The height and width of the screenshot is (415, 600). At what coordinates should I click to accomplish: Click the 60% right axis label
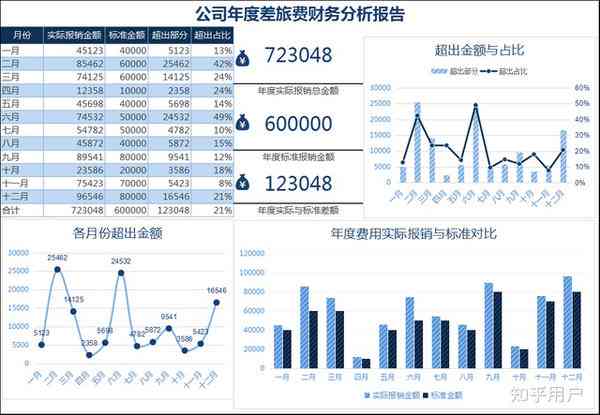(582, 88)
